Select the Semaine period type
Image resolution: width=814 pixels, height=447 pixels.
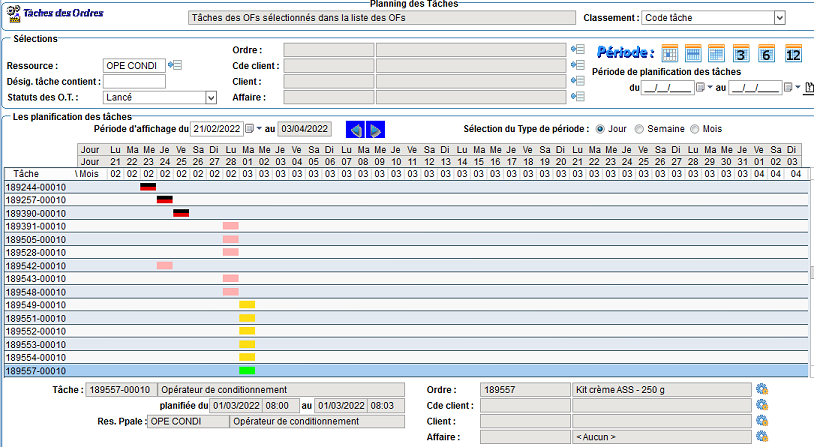click(641, 129)
